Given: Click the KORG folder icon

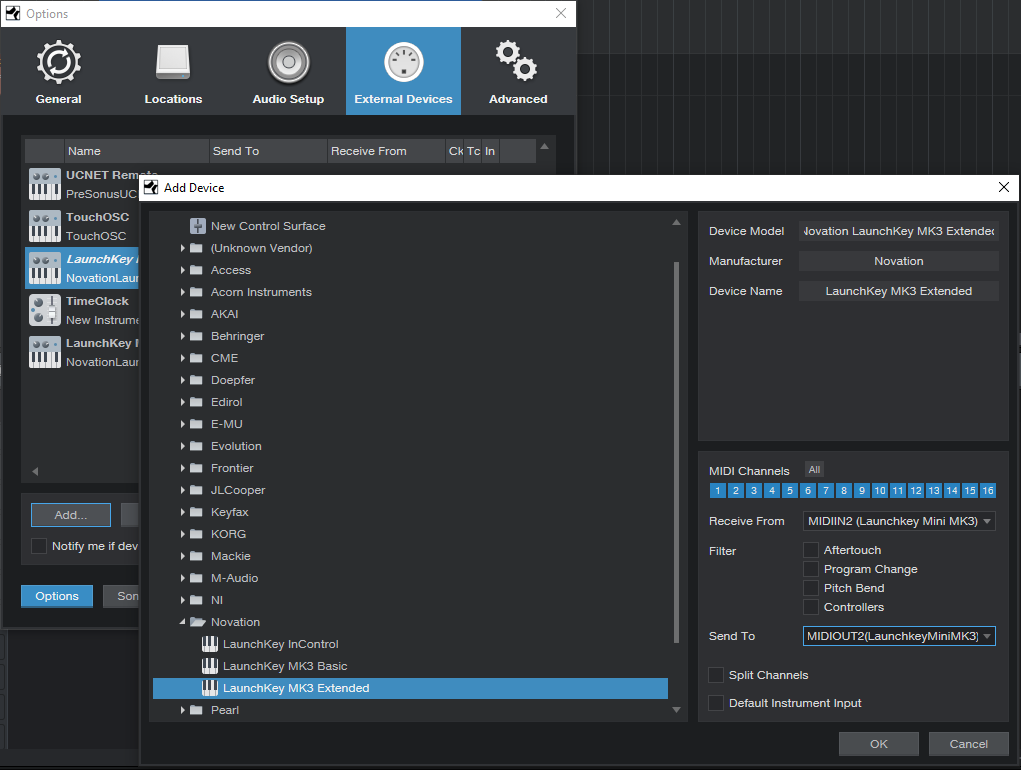Looking at the screenshot, I should pos(196,534).
